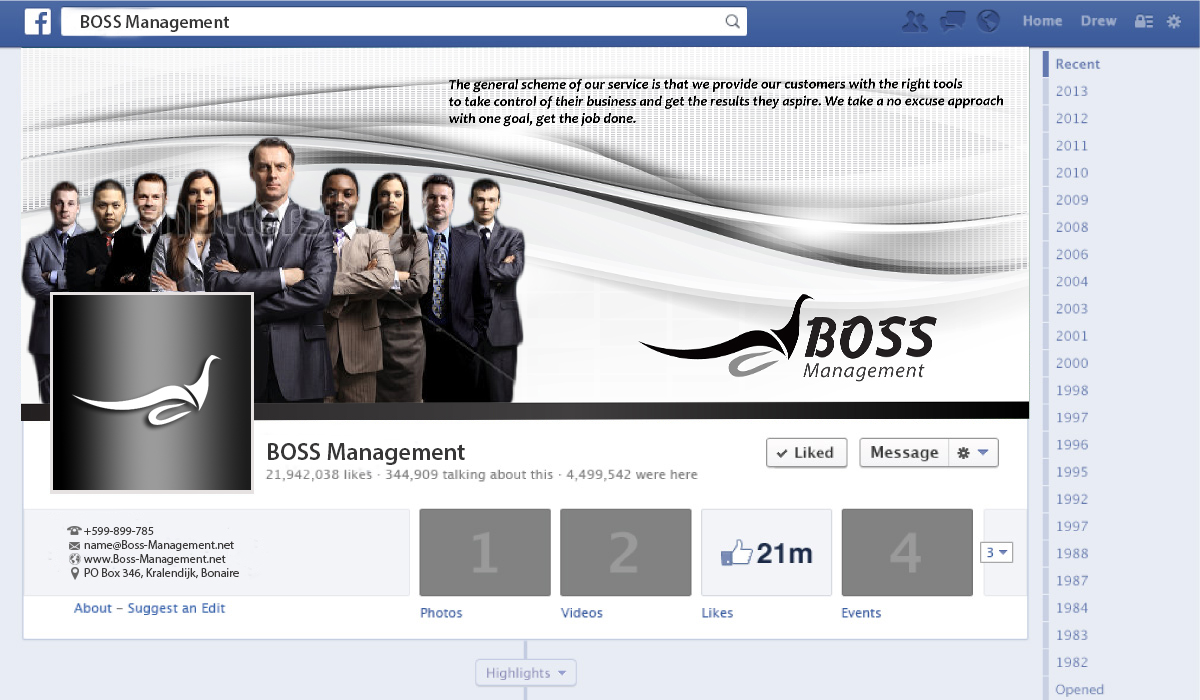
Task: Jump to 2011 in the timeline
Action: click(1072, 146)
